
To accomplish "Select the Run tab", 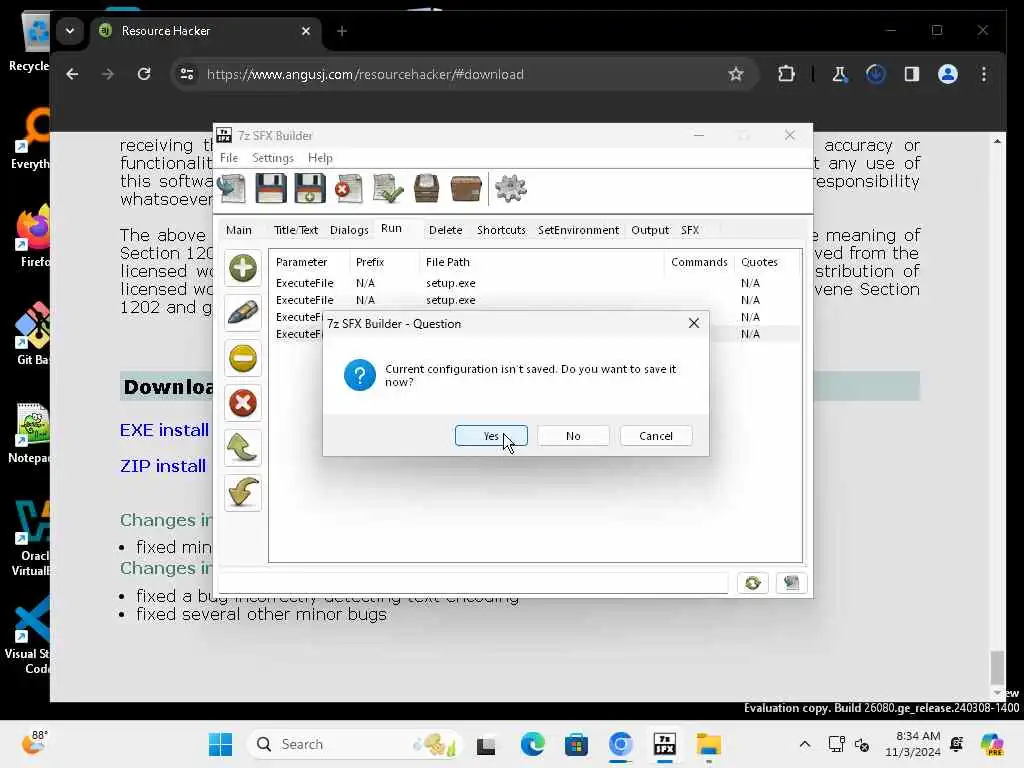I will point(391,229).
